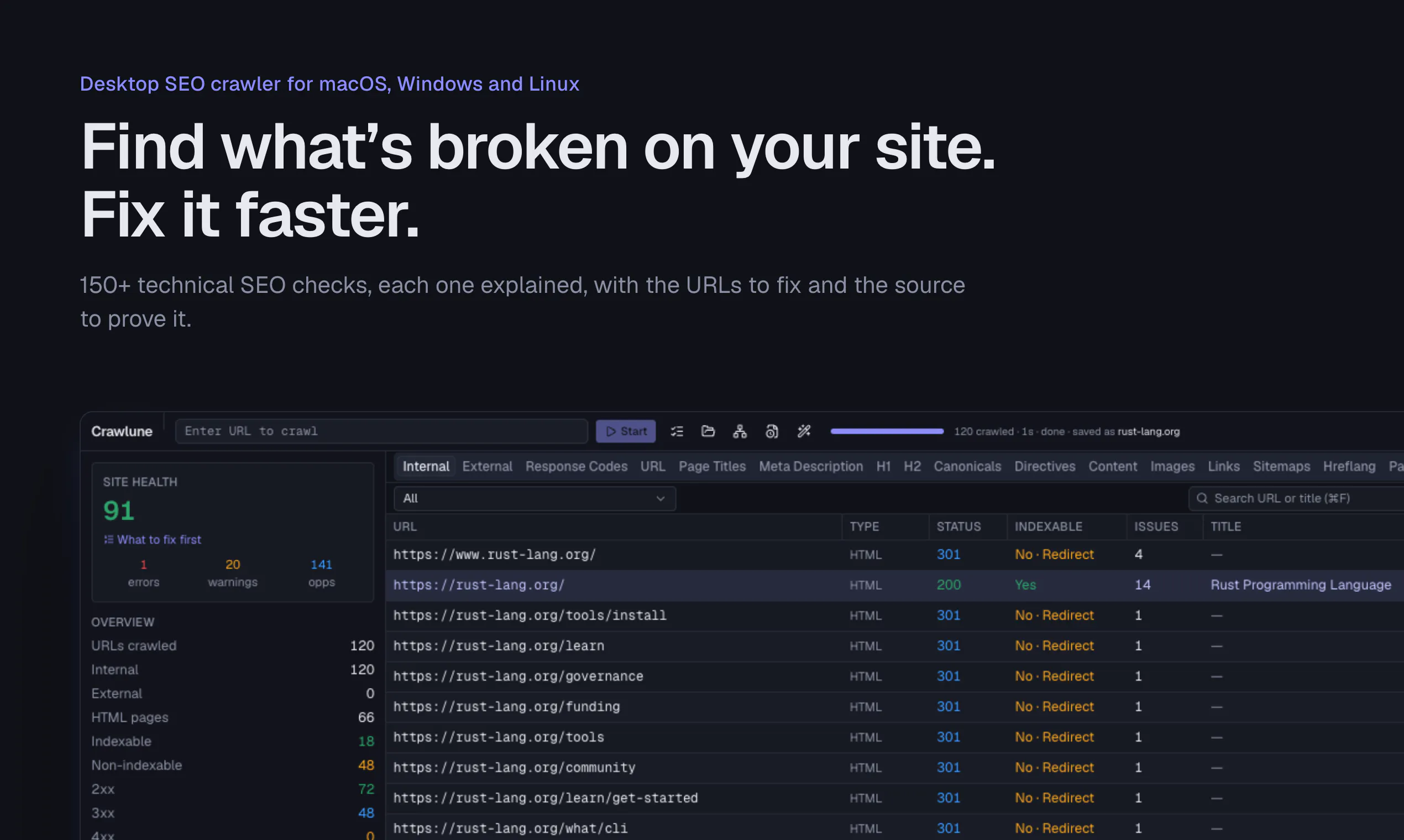Click the HTML pages overview row
The image size is (1404, 840).
(x=233, y=718)
